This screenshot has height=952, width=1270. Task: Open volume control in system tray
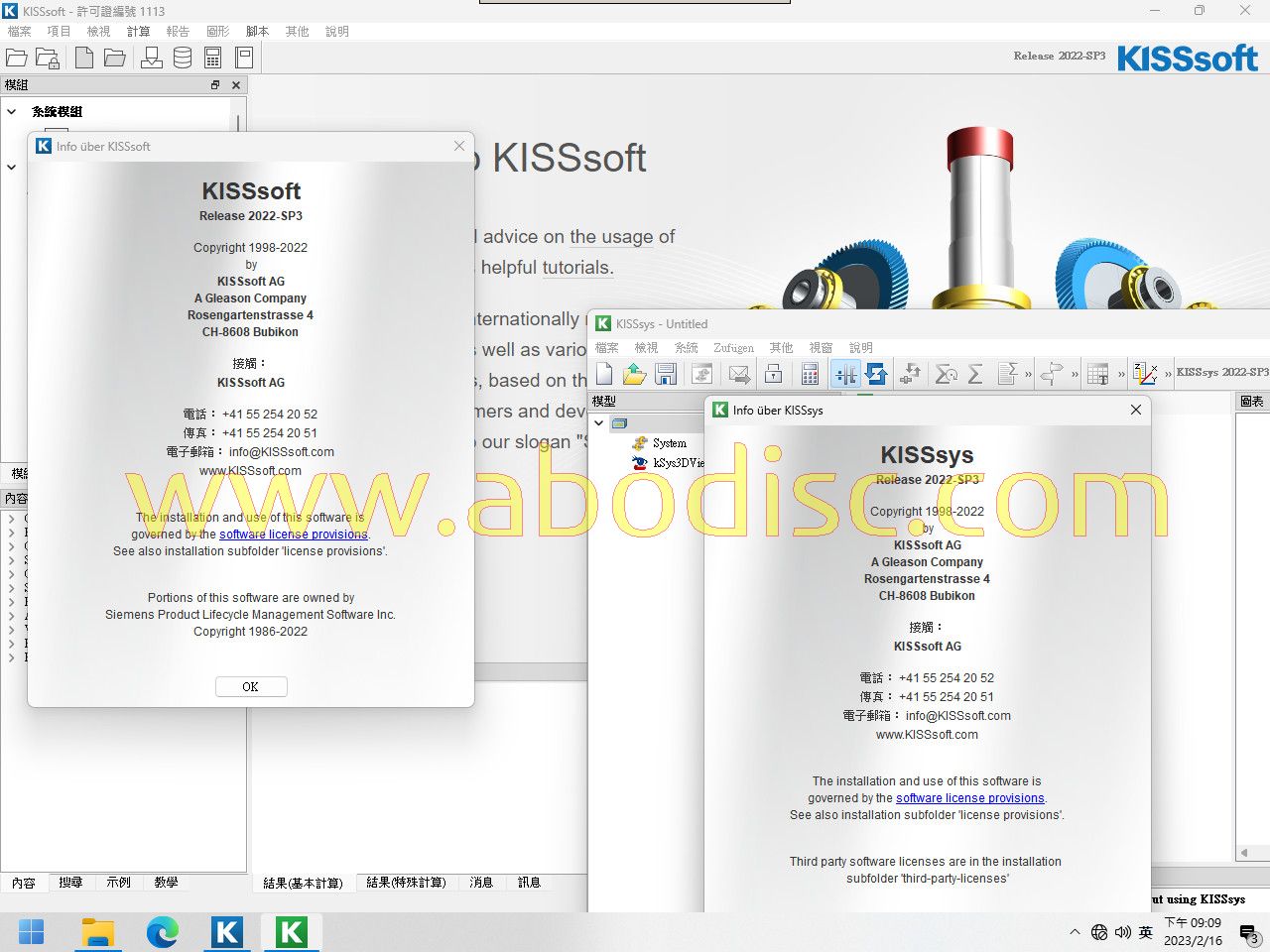point(1122,932)
